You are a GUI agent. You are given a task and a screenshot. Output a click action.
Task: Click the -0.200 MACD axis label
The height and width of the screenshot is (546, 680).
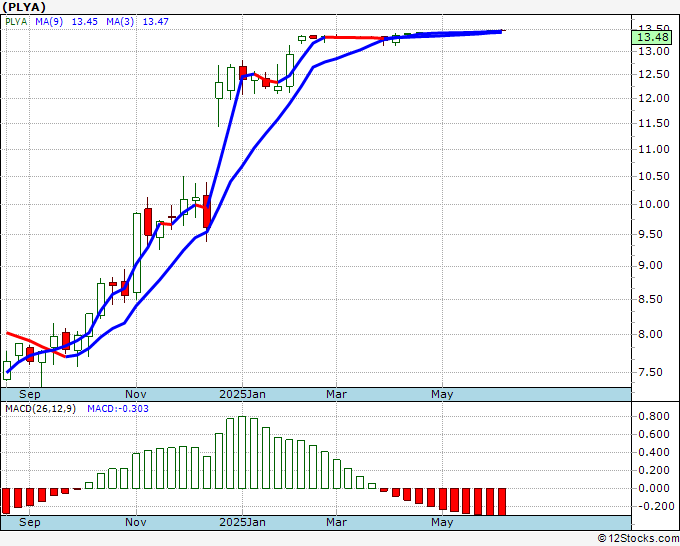coord(654,506)
